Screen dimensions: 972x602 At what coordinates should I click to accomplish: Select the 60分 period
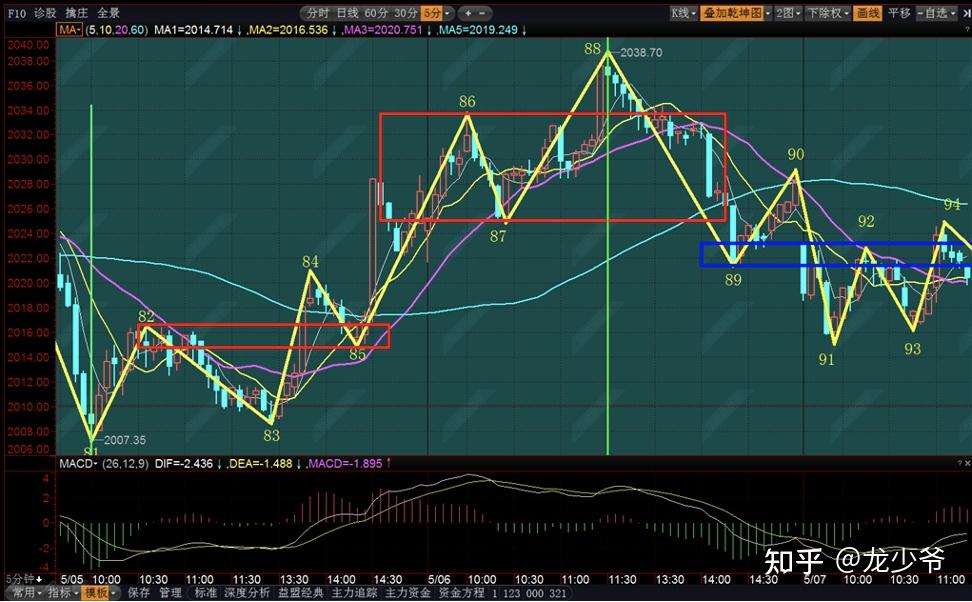click(x=377, y=13)
